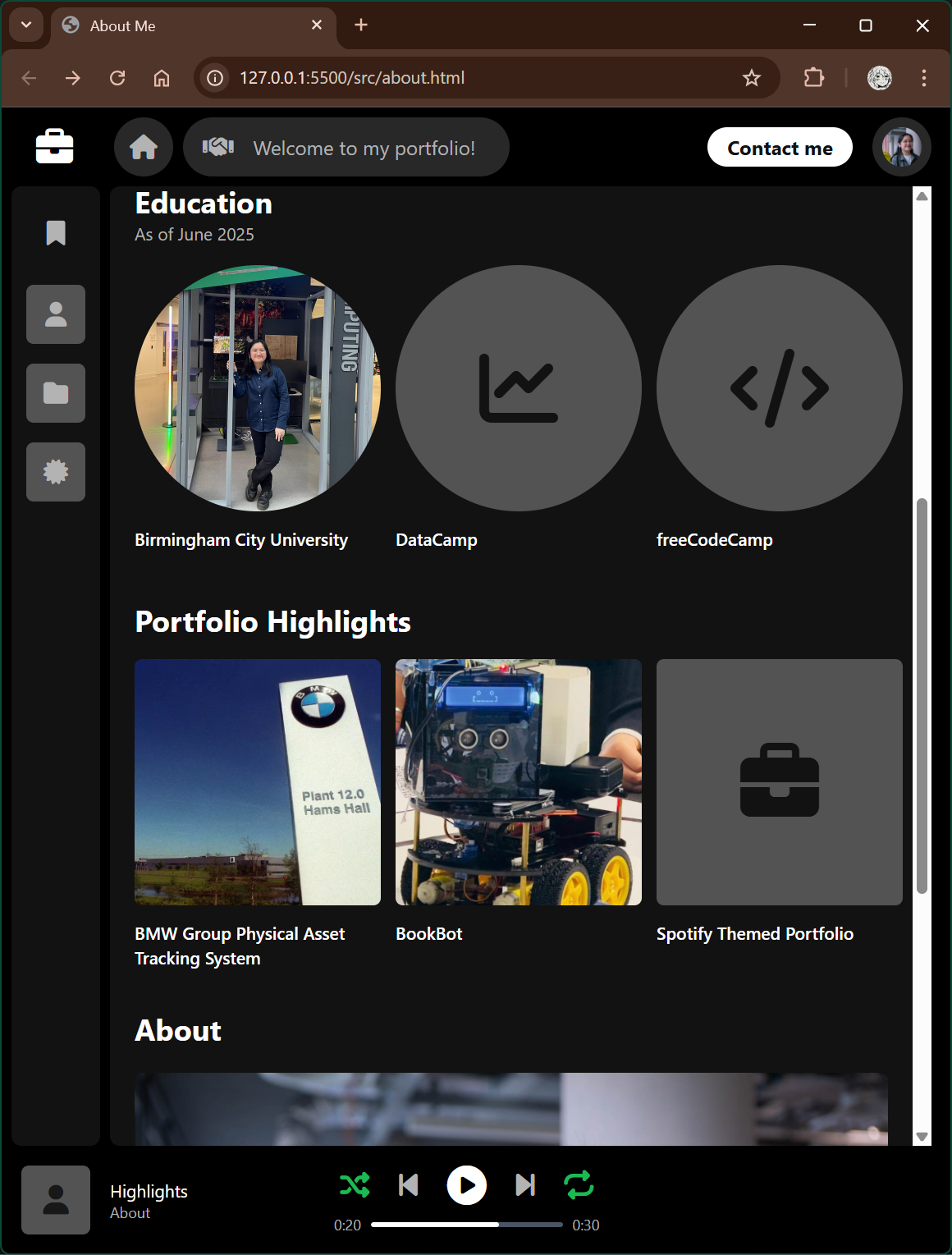This screenshot has width=952, height=1255.
Task: Open the folder sidebar icon
Action: 56,393
